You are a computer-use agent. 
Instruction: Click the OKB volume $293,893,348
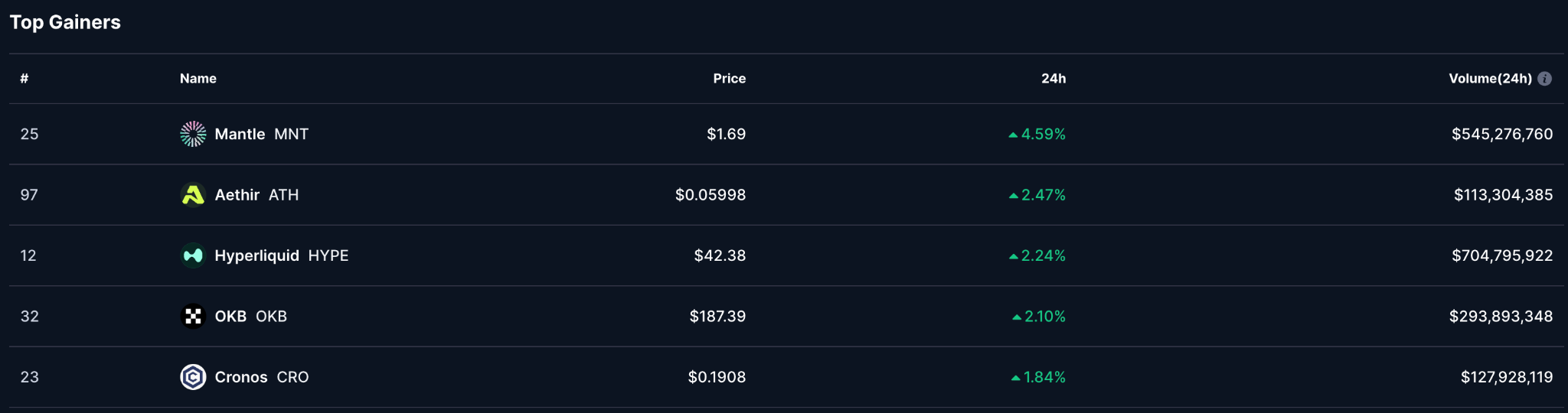1501,316
